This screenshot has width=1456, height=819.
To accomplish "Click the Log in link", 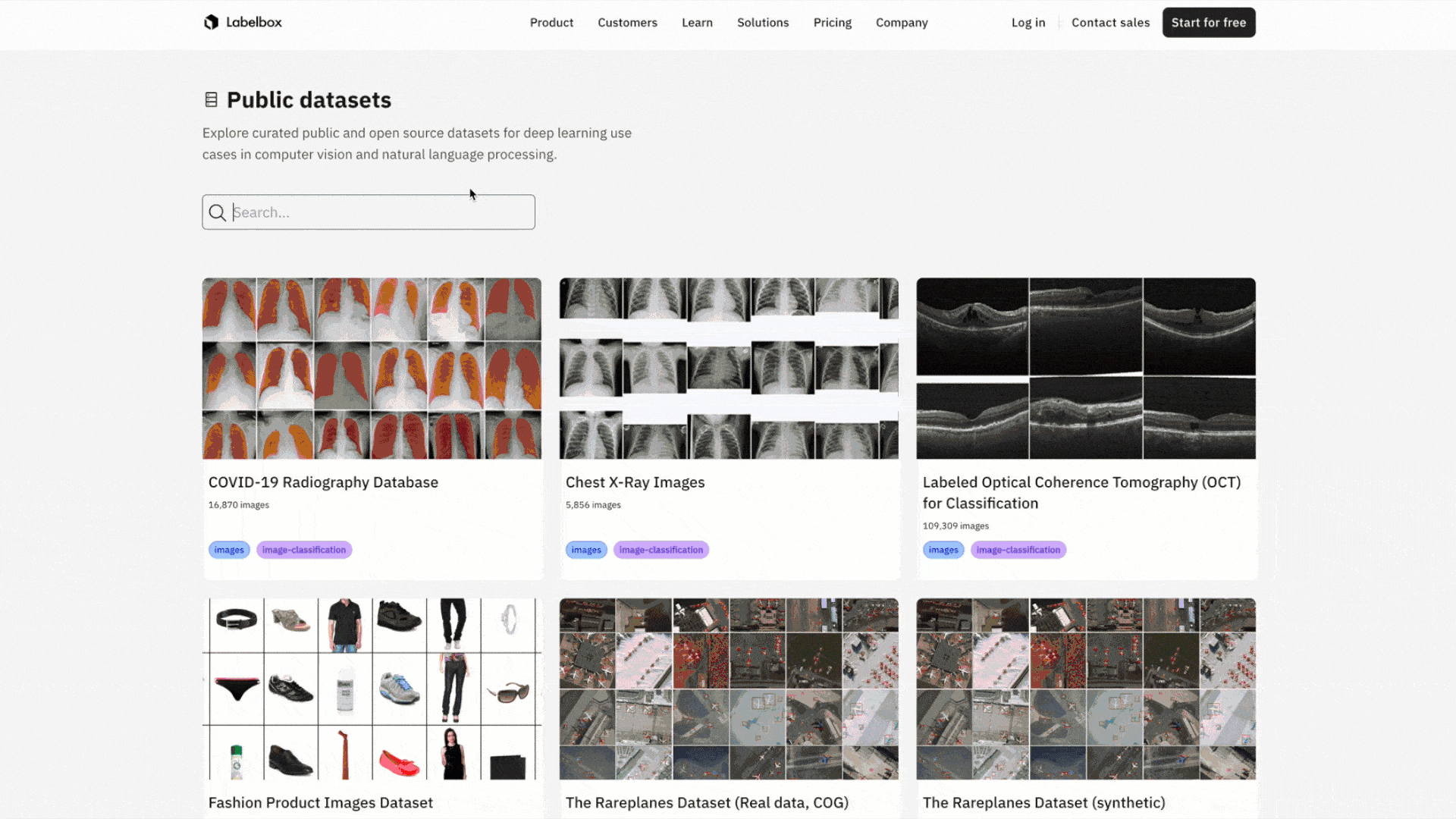I will [1028, 22].
